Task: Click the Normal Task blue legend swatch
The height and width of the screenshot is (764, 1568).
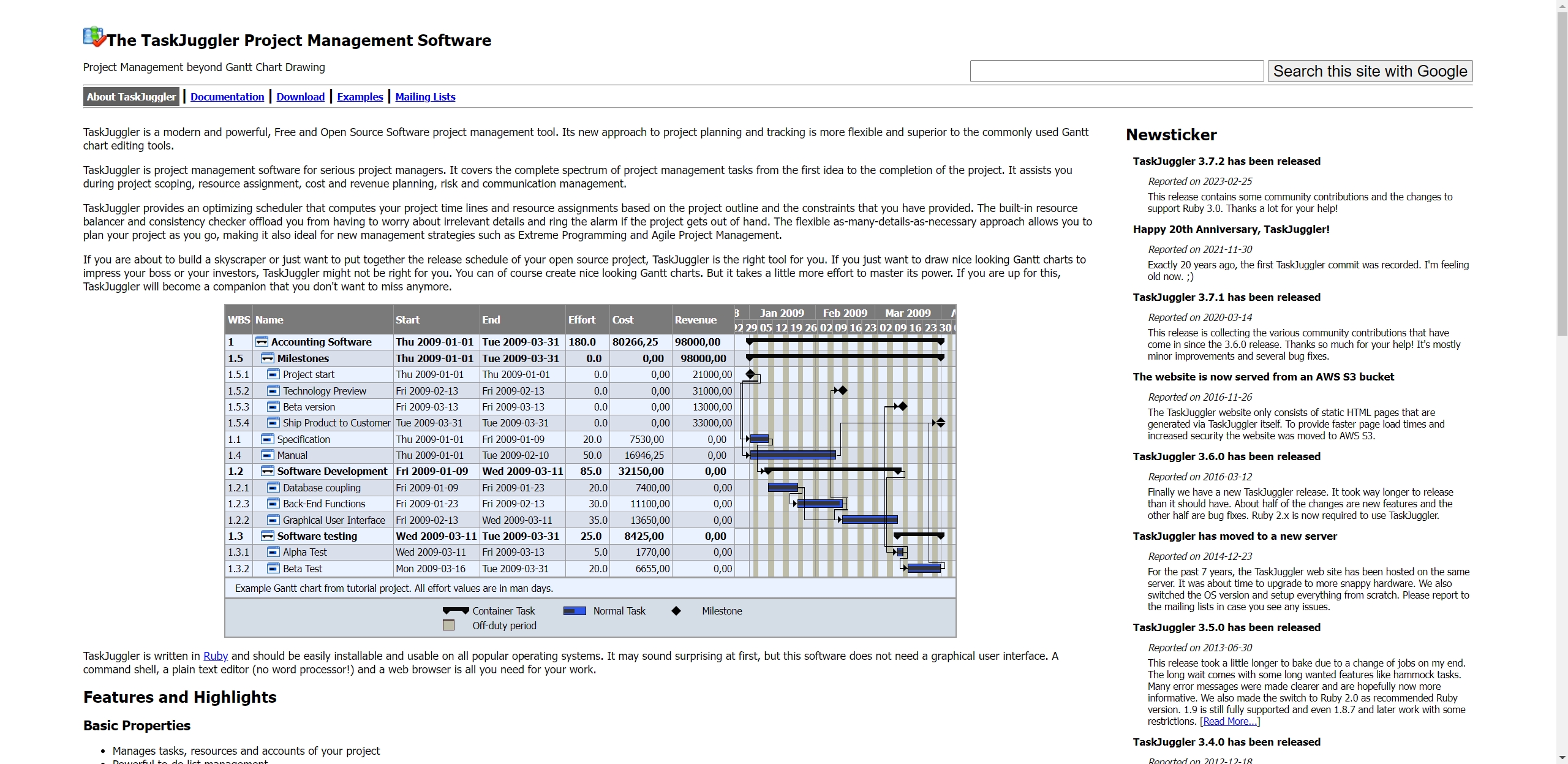Action: click(575, 611)
